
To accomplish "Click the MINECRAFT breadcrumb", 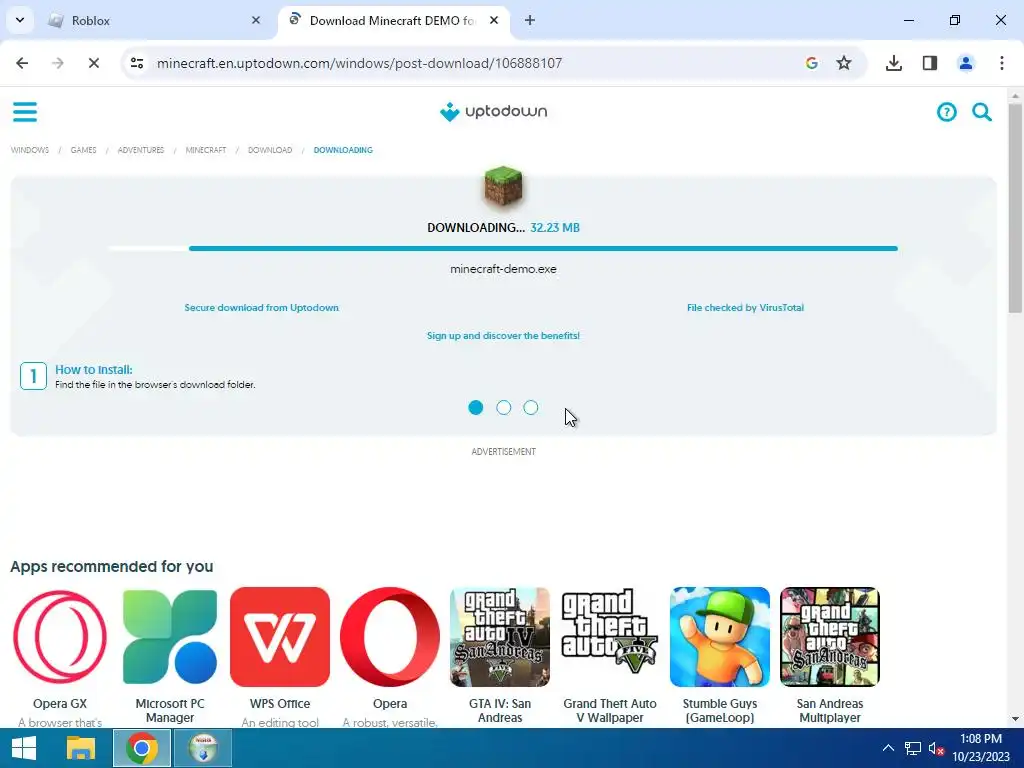I will [206, 150].
